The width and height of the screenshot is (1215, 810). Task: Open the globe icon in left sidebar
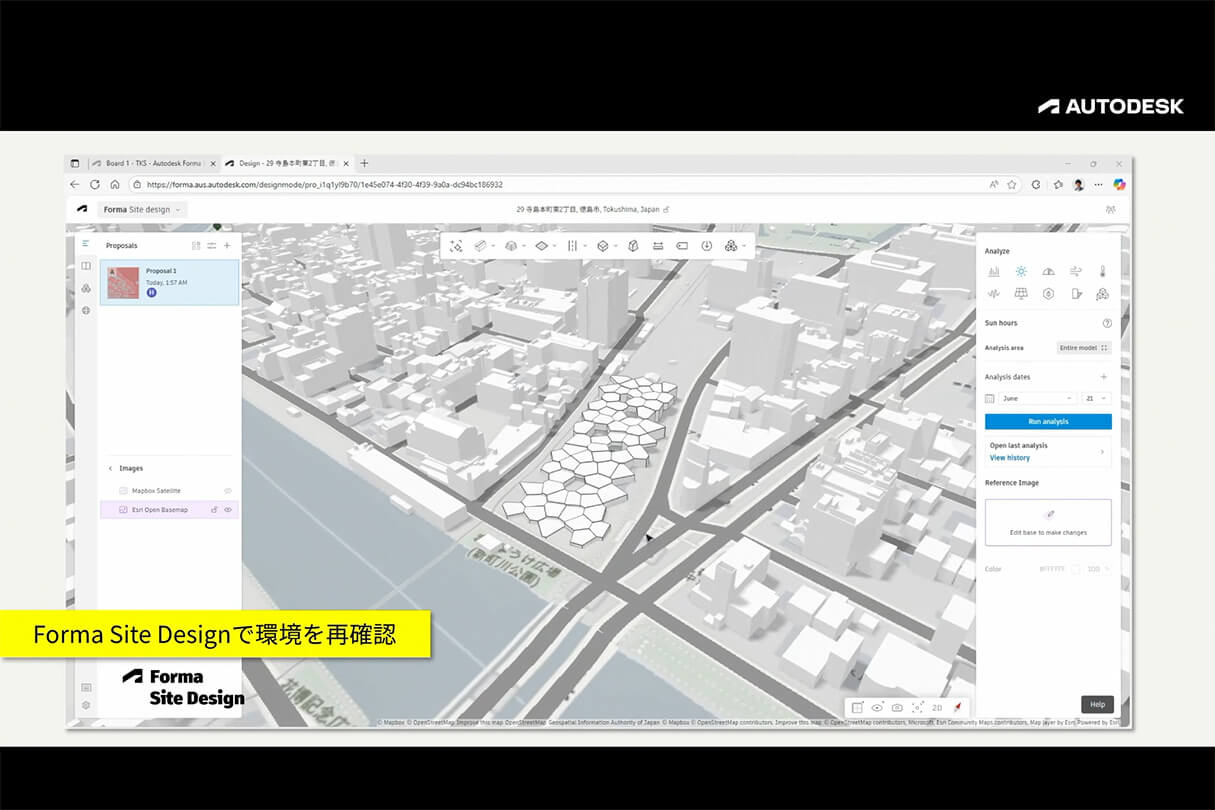[x=86, y=310]
